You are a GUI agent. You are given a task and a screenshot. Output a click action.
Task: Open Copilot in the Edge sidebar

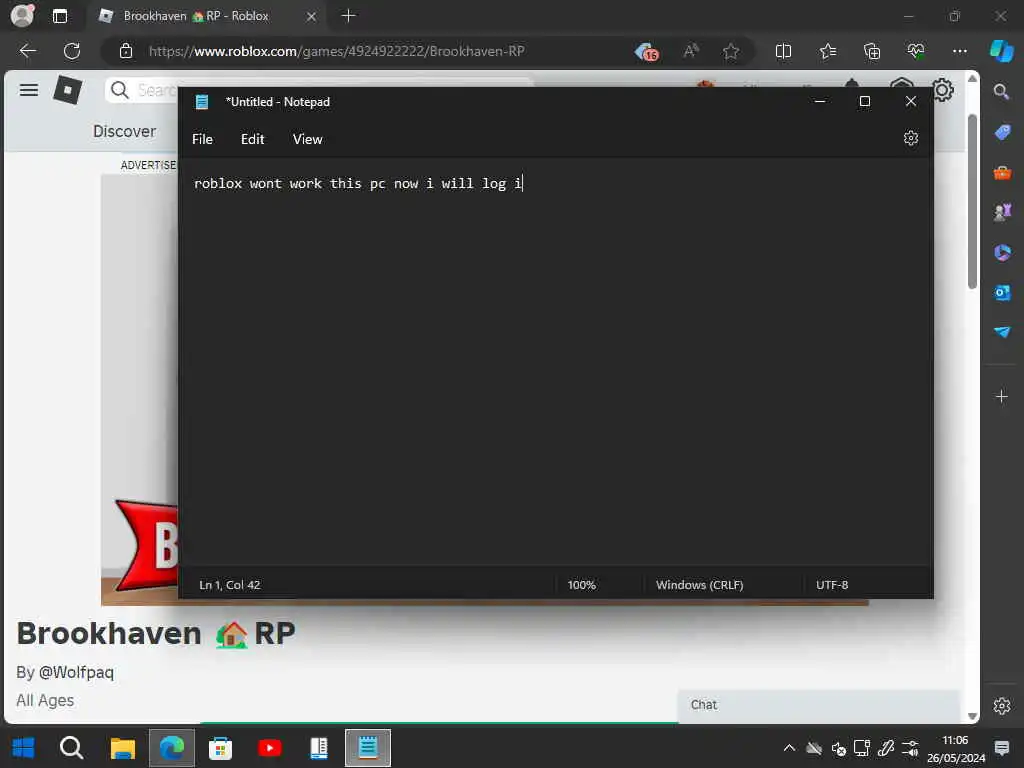(x=1002, y=51)
